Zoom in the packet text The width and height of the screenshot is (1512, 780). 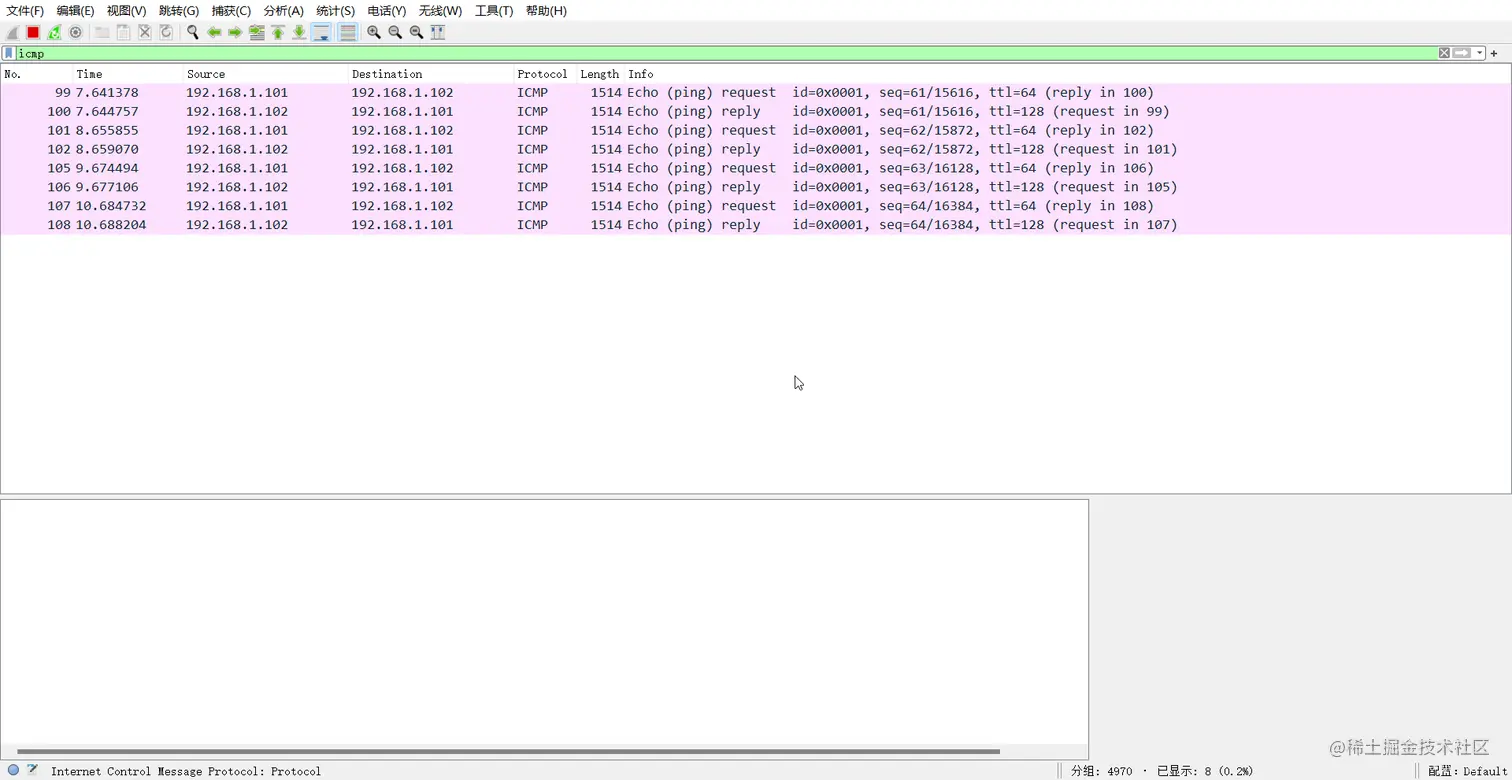tap(374, 32)
